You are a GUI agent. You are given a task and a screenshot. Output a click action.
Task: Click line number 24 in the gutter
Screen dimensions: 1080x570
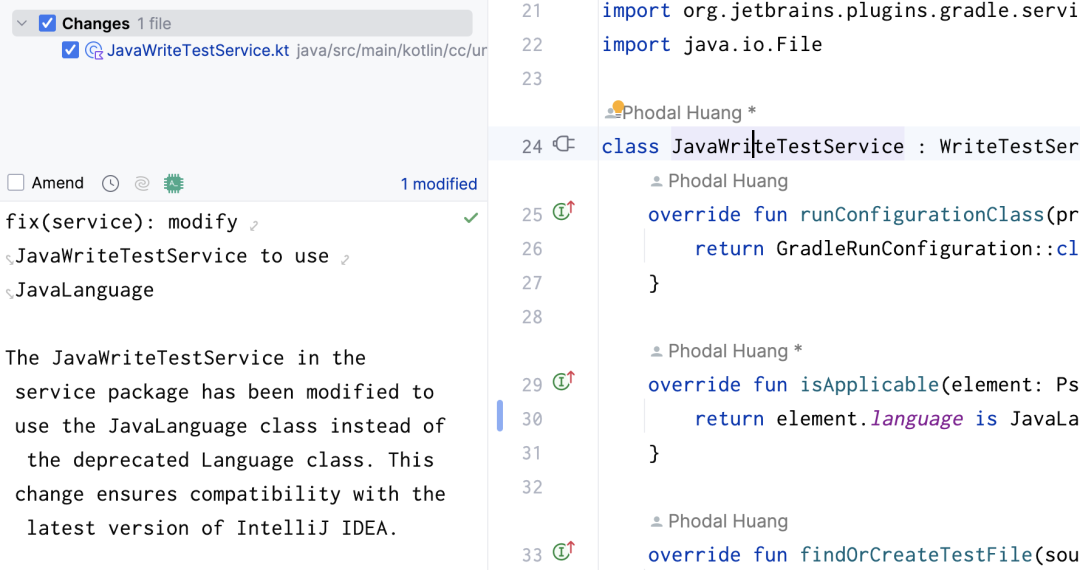click(x=532, y=147)
